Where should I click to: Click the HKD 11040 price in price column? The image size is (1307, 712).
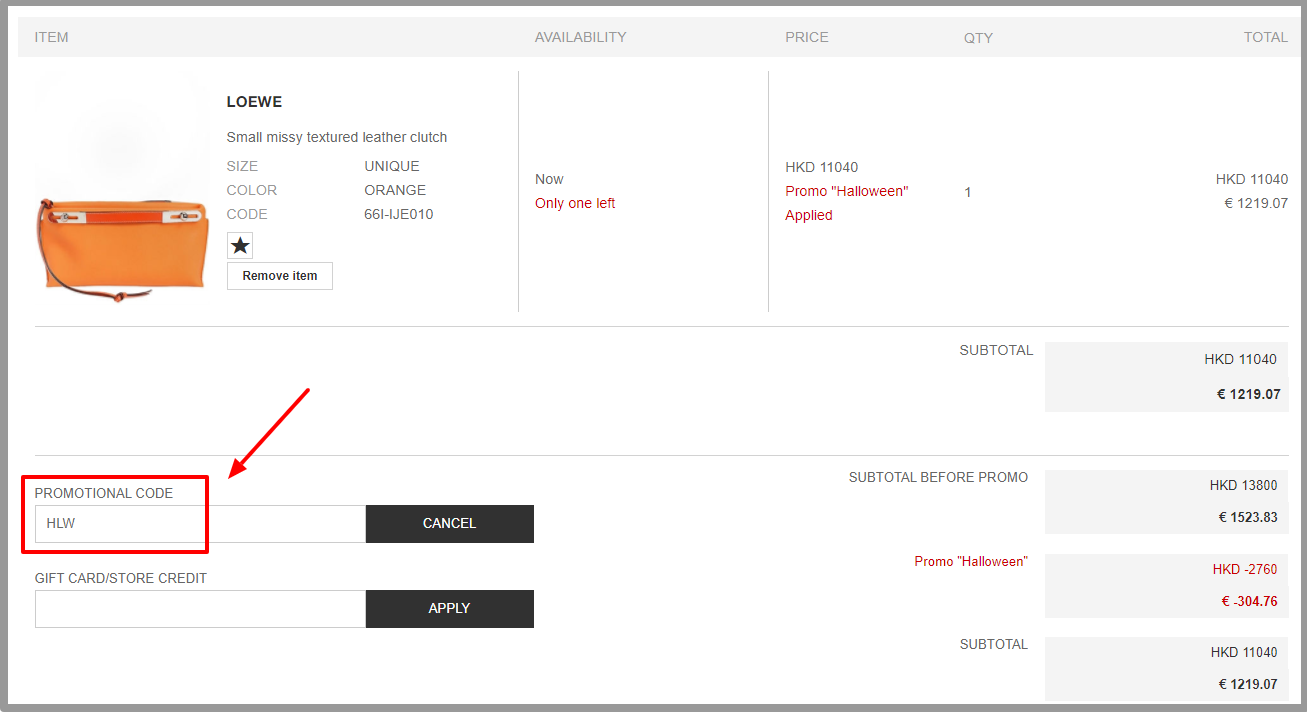(x=822, y=167)
